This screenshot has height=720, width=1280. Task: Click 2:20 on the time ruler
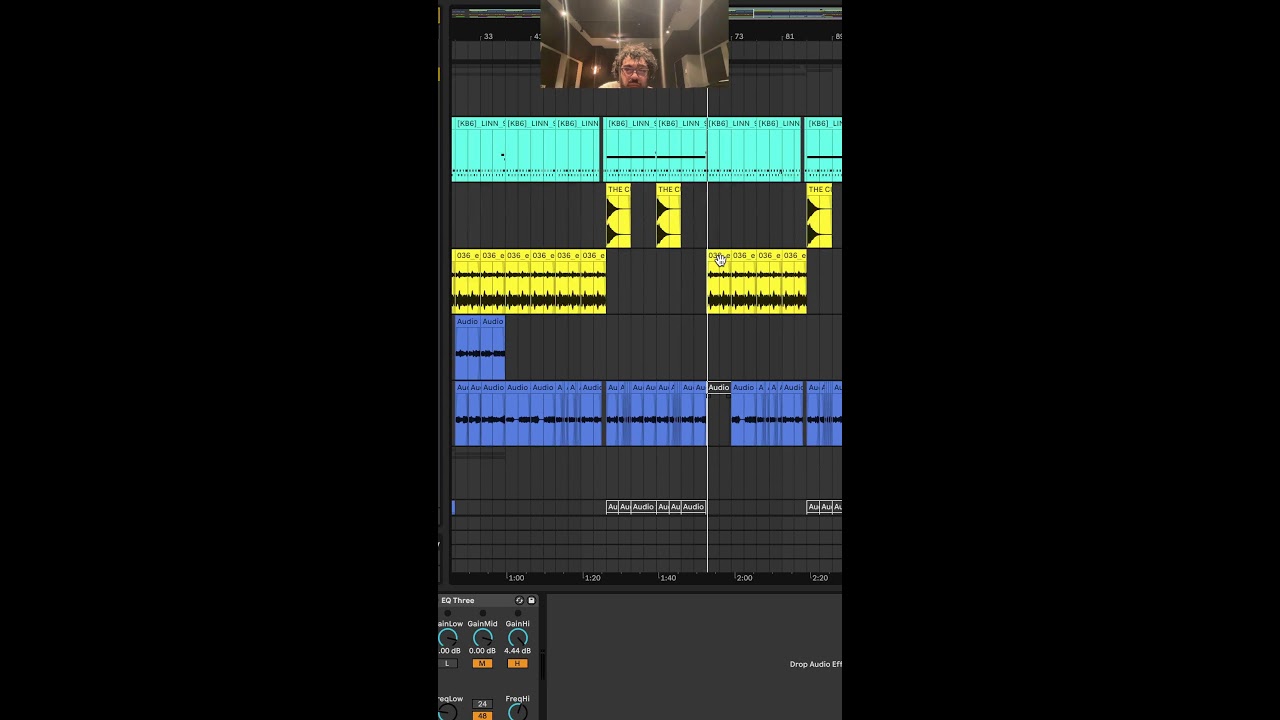[x=820, y=578]
